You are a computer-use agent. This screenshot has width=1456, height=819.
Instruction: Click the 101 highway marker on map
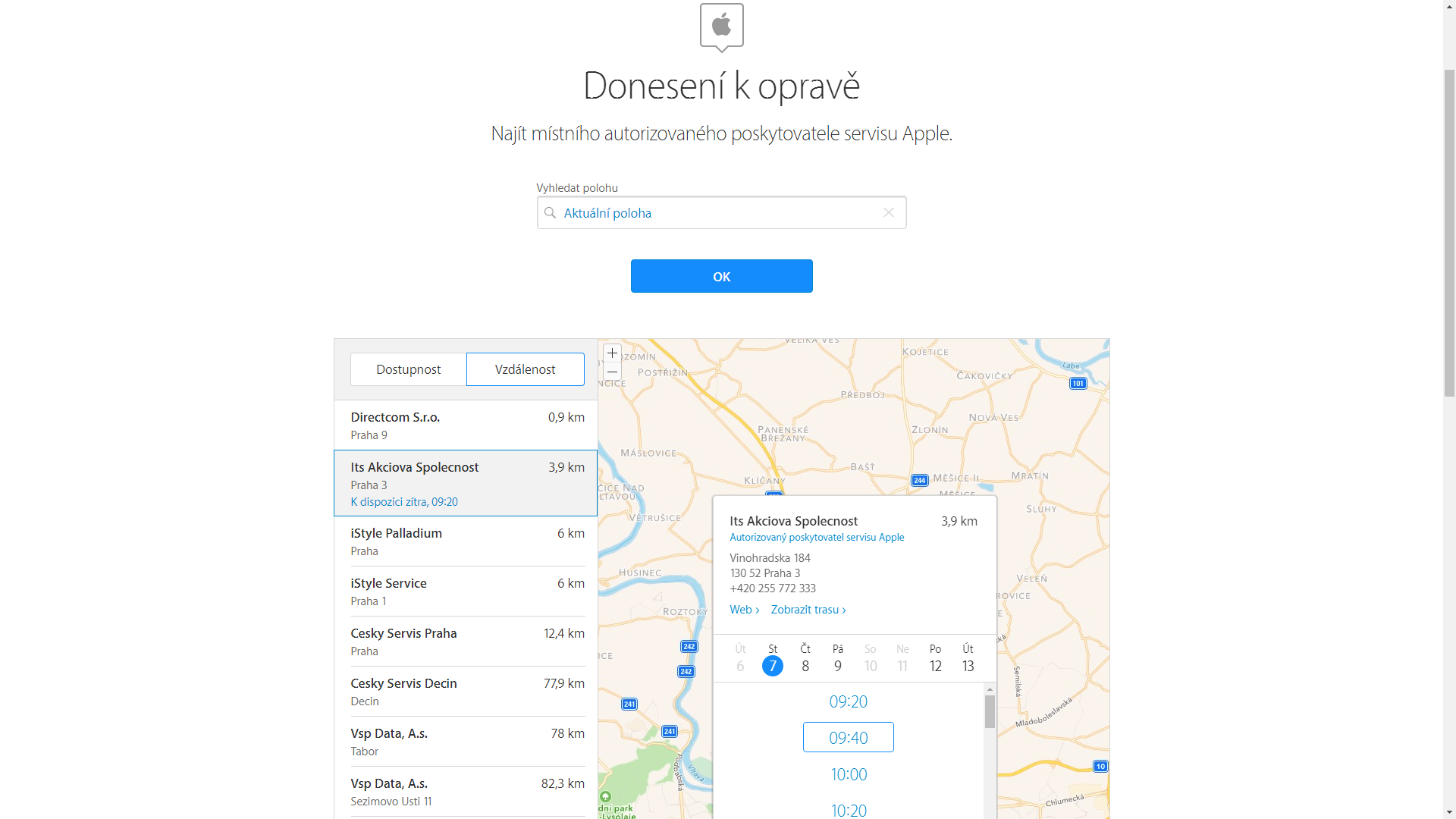[1078, 384]
